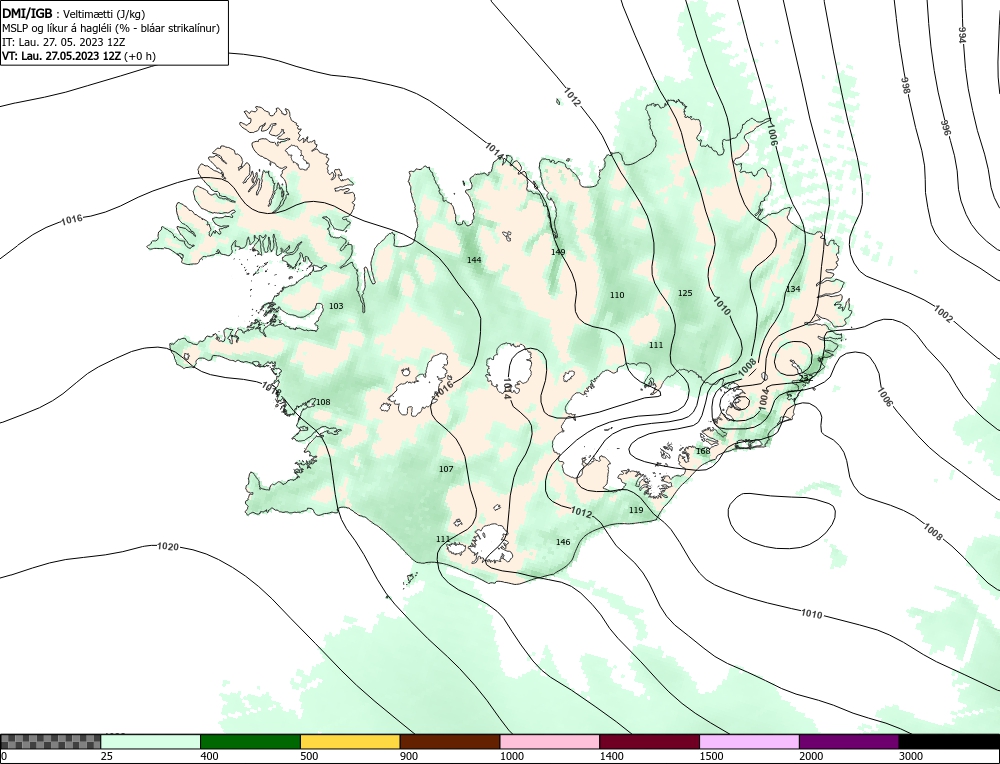Click the isobar label 1002
This screenshot has width=1000, height=764.
click(943, 314)
